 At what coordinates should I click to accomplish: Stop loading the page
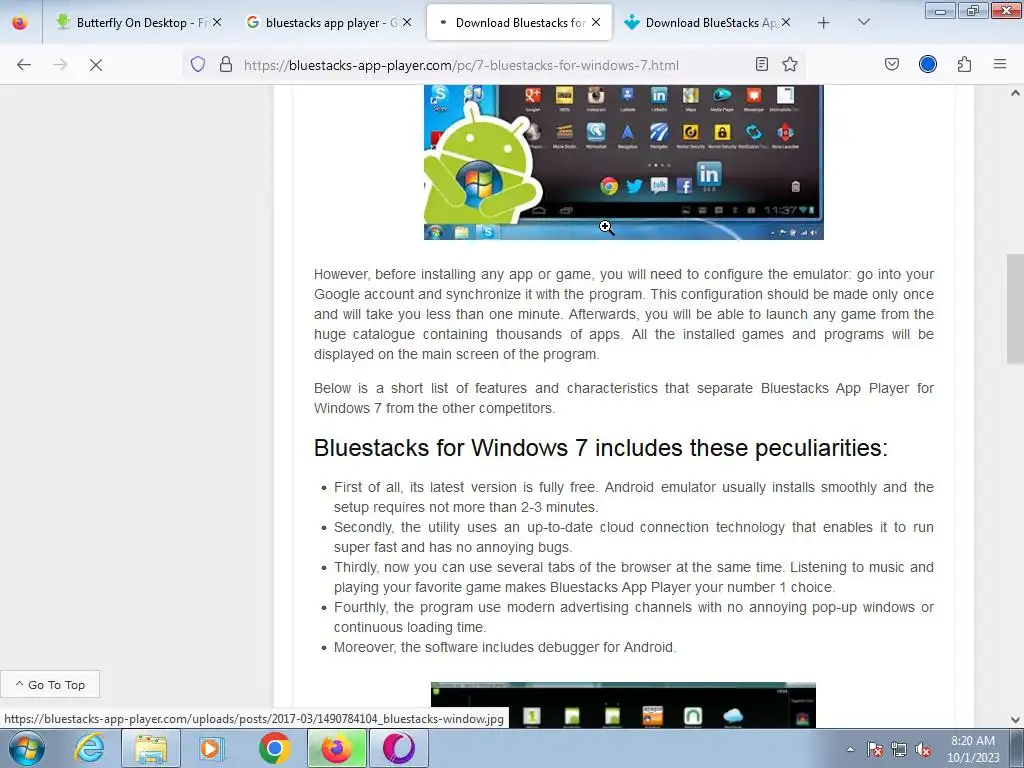(96, 65)
